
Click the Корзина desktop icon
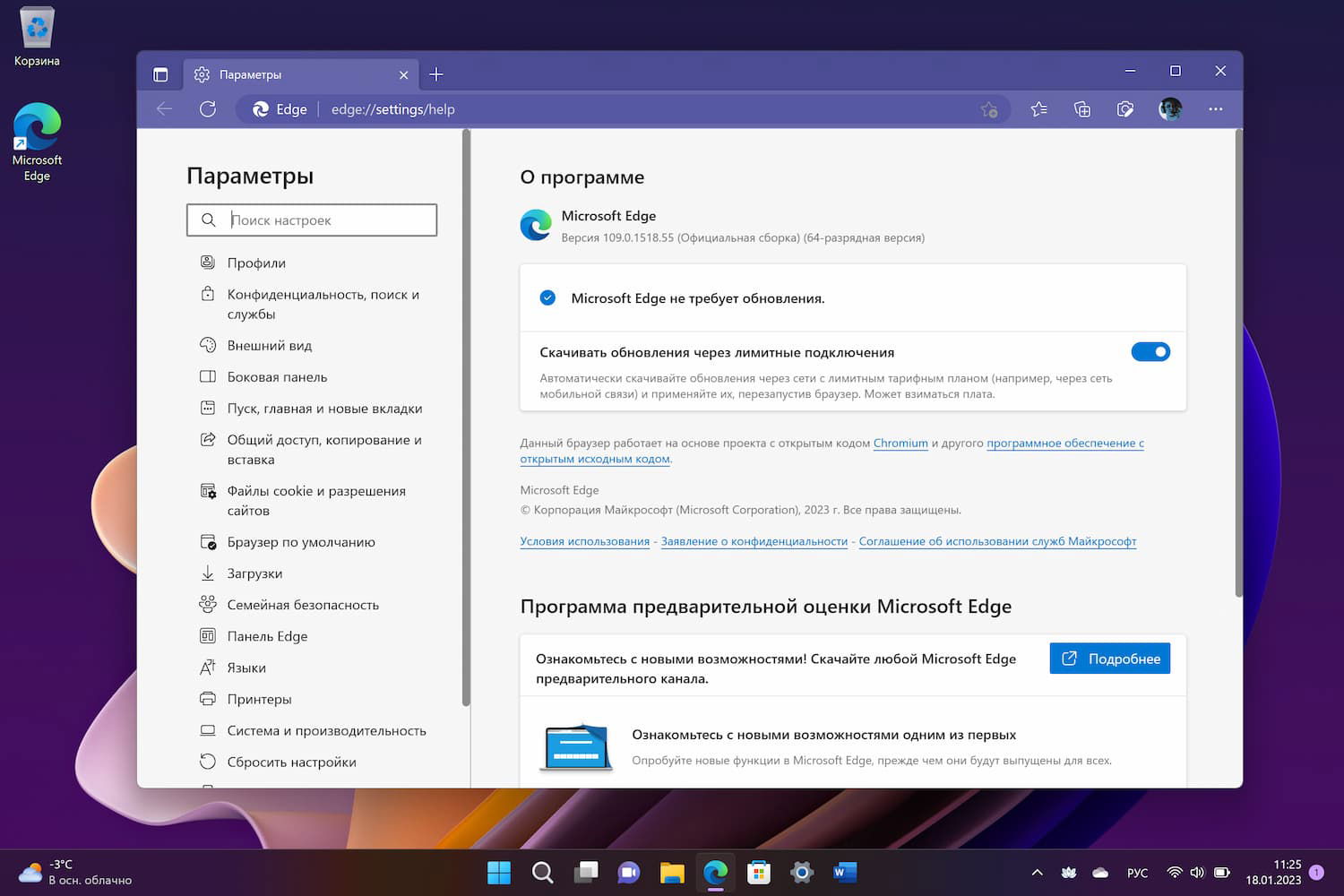pos(37,37)
